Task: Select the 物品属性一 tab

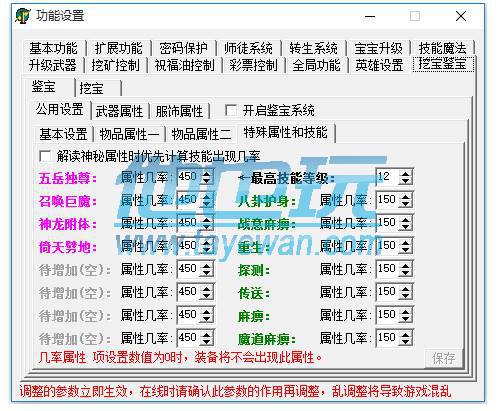Action: 129,134
